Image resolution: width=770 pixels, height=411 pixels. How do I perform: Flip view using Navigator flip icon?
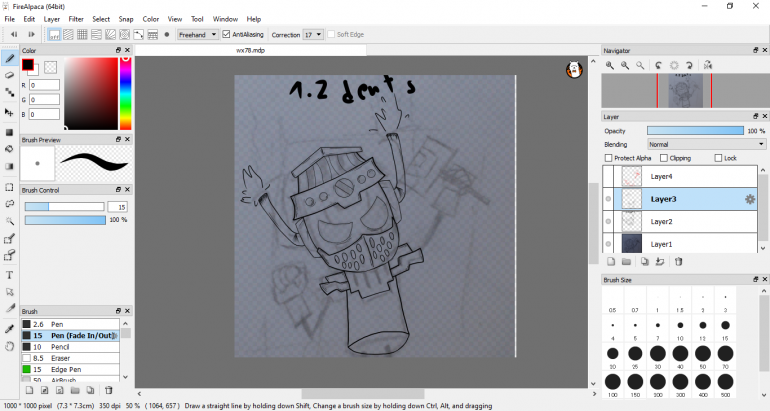708,65
